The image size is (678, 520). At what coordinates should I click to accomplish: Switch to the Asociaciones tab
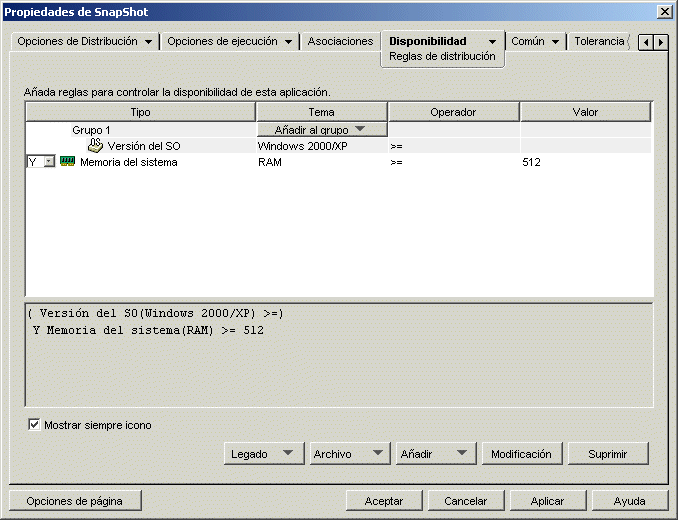[340, 41]
